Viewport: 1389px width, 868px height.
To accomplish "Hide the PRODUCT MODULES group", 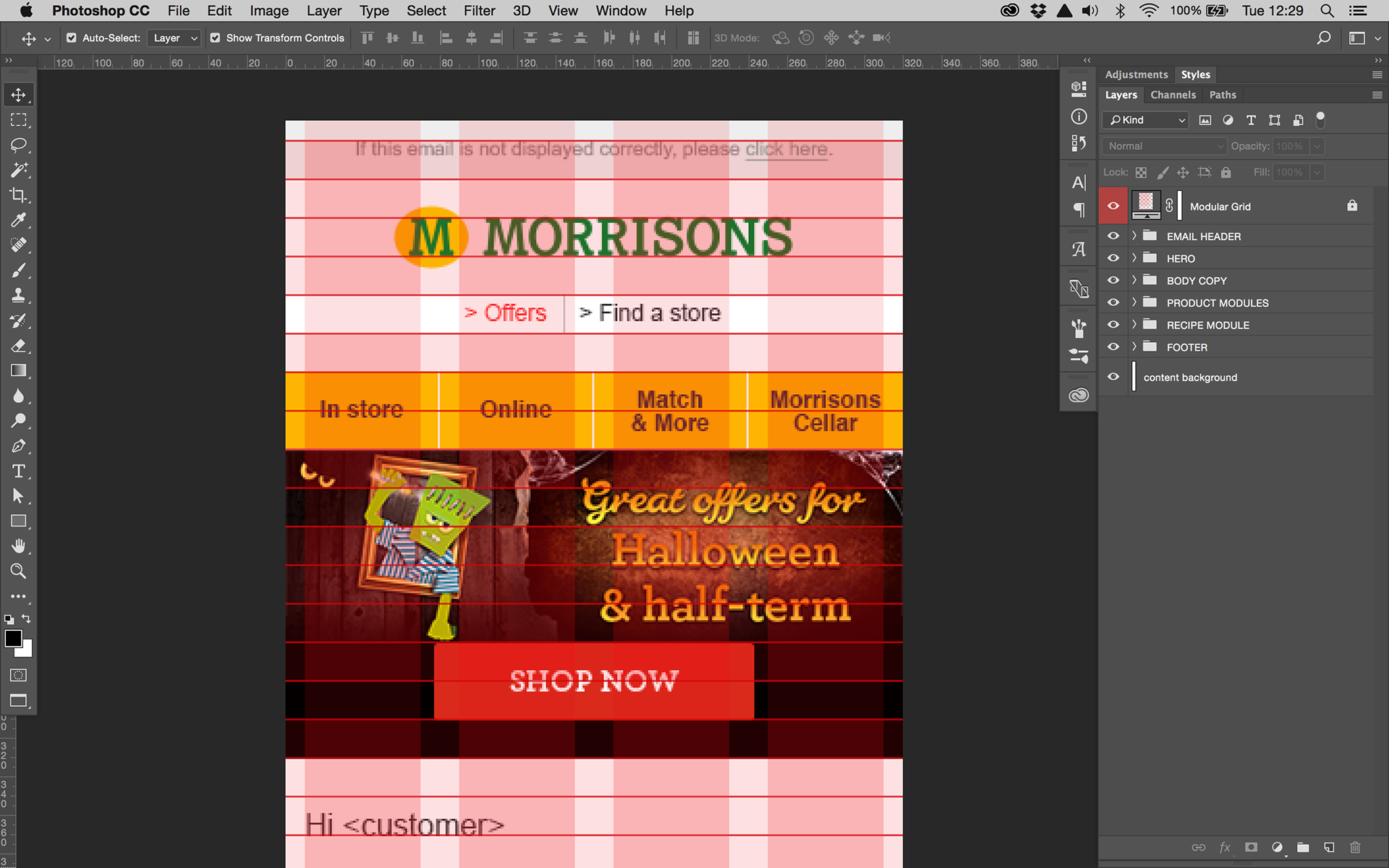I will pyautogui.click(x=1113, y=303).
